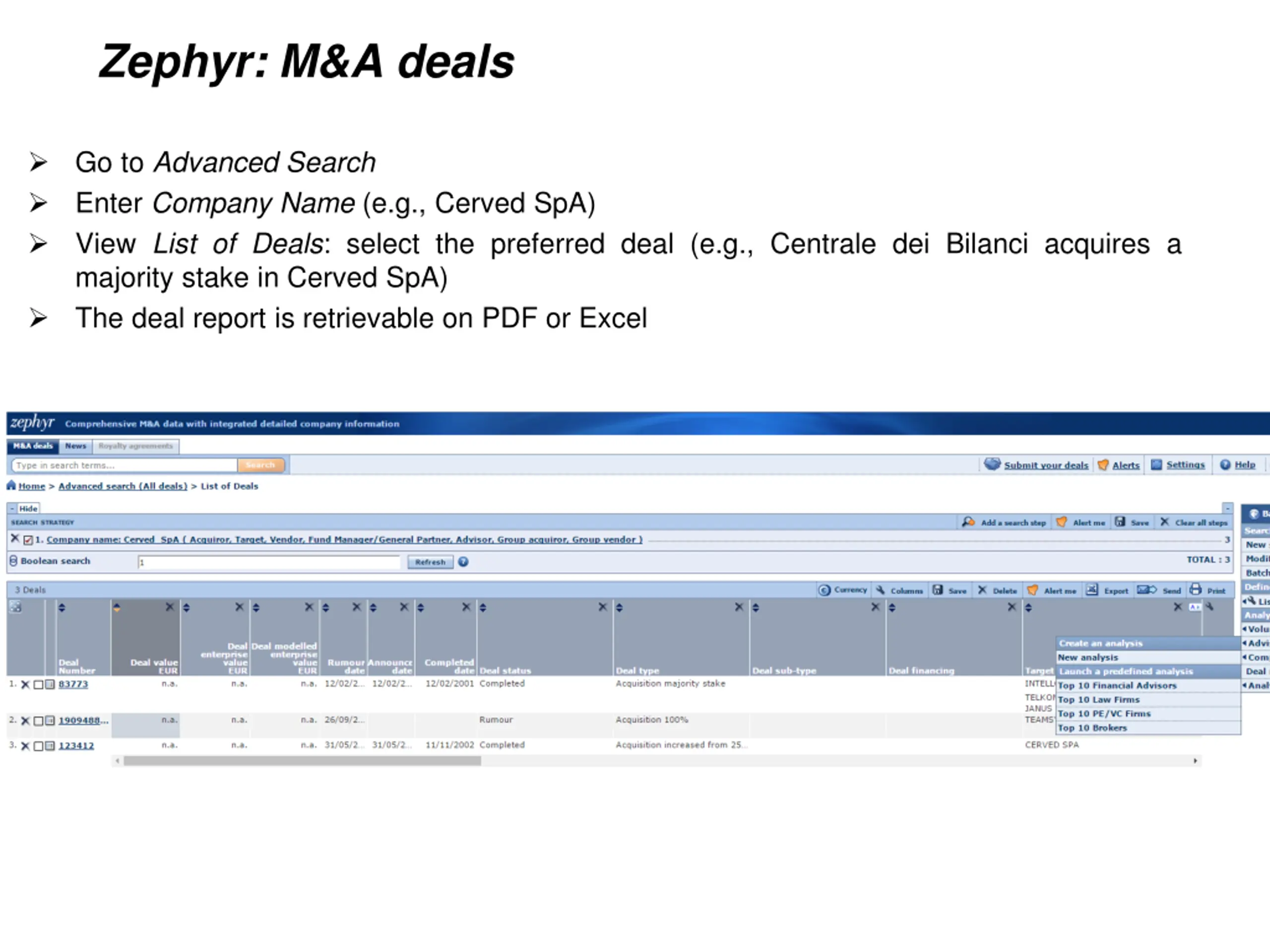Select Top 10 PE/VC Firms
This screenshot has height=952, width=1270.
[x=1148, y=714]
